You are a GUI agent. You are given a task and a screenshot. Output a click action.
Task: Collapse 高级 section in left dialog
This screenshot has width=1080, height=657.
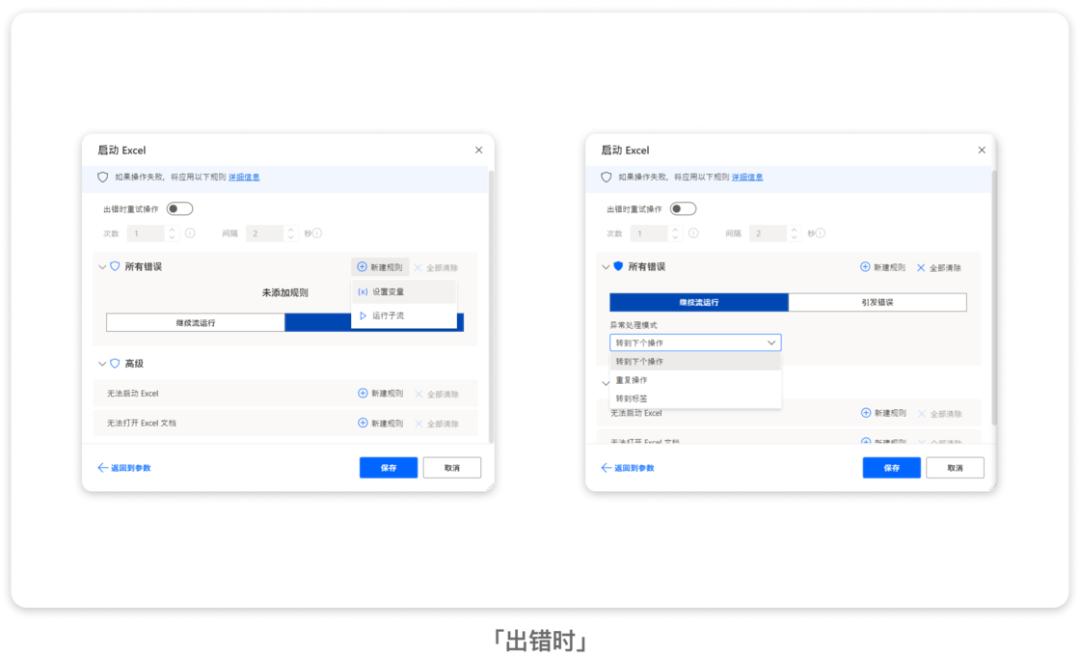point(103,364)
